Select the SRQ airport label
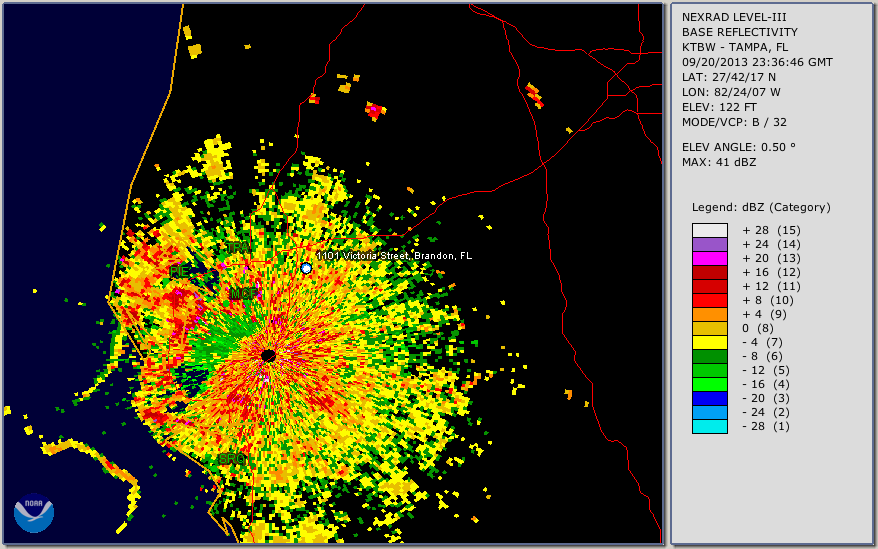Screen dimensions: 878x549 [232, 458]
